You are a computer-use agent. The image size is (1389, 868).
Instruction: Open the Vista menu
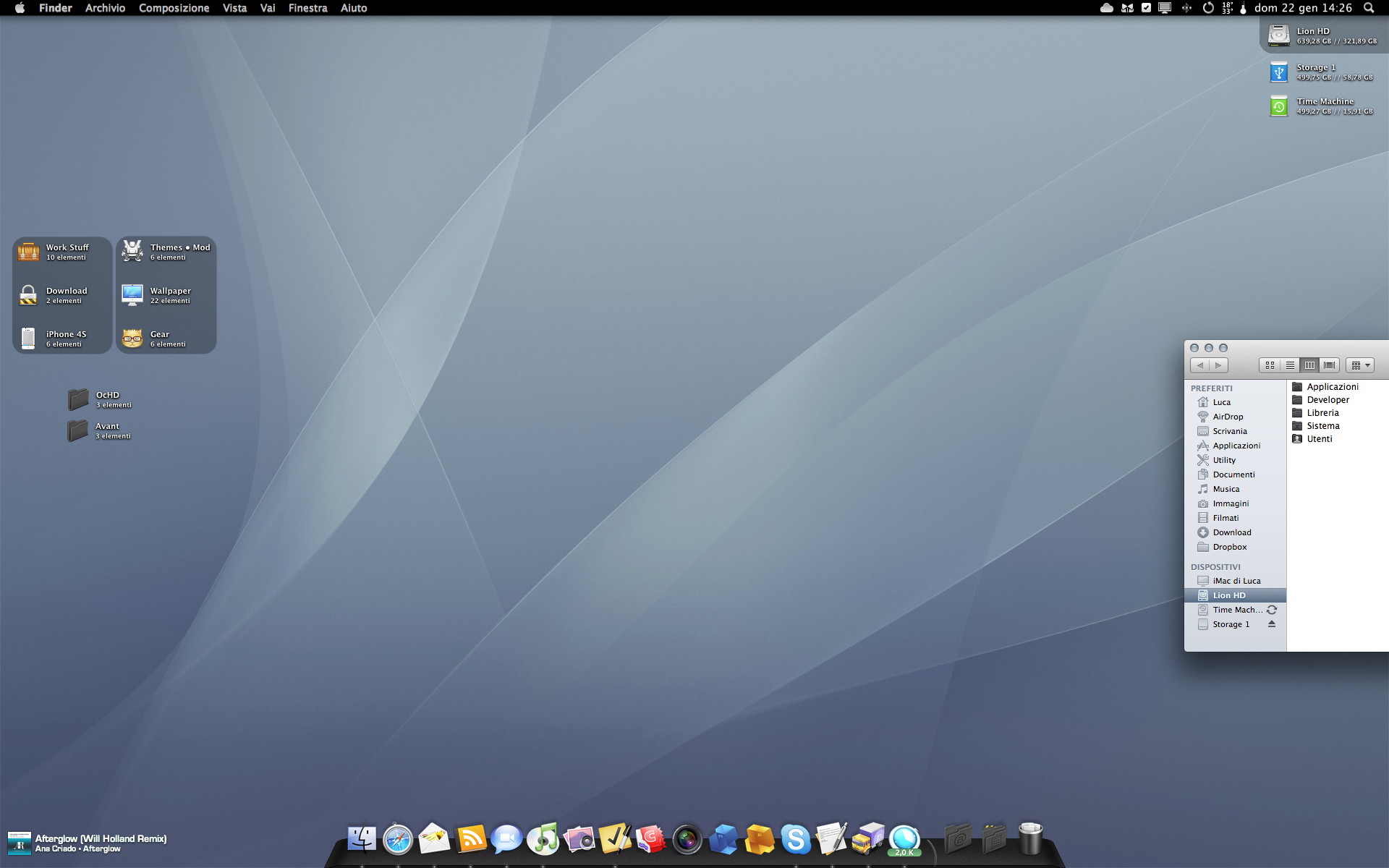234,8
